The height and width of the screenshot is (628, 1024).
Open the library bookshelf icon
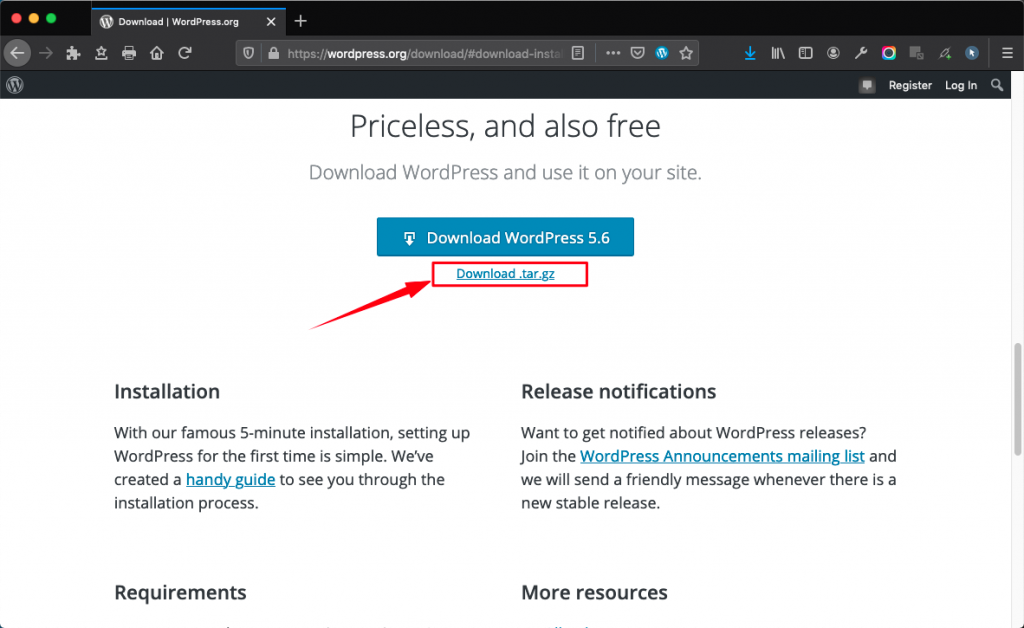[x=778, y=54]
